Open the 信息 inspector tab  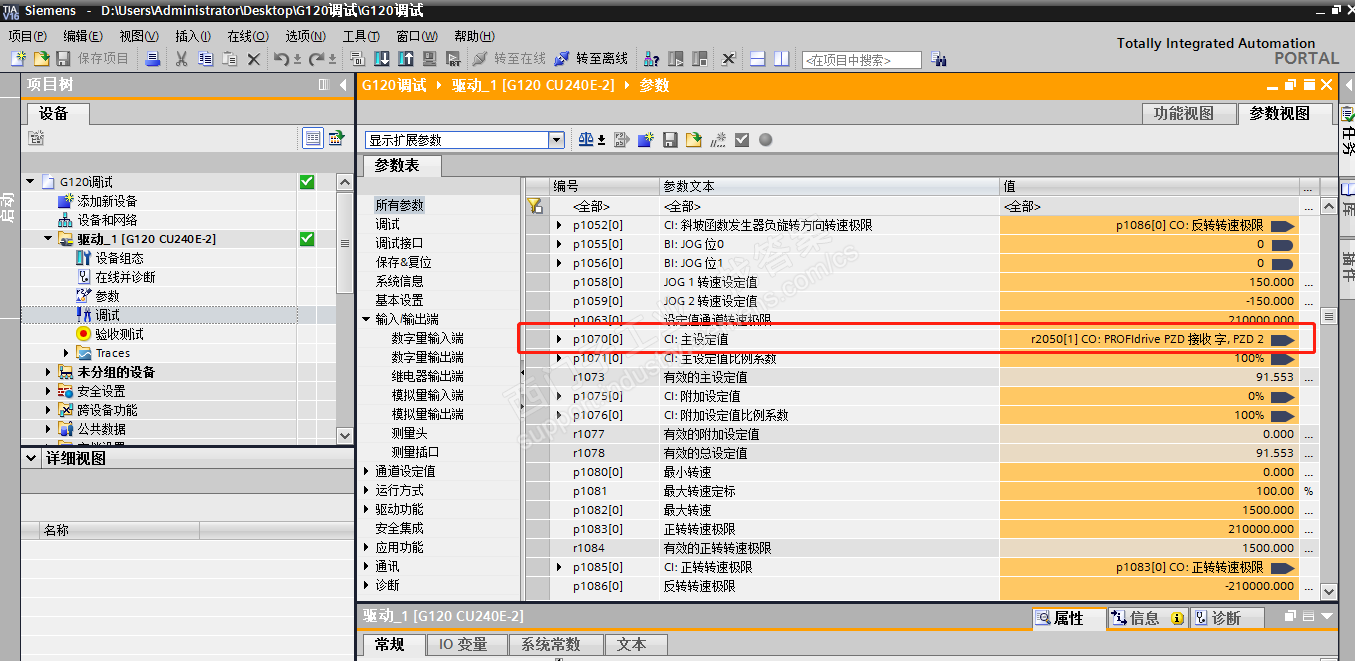(x=1147, y=618)
